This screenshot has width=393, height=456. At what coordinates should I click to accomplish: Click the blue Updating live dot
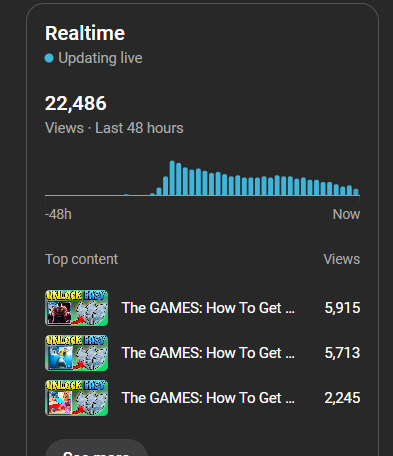(49, 58)
